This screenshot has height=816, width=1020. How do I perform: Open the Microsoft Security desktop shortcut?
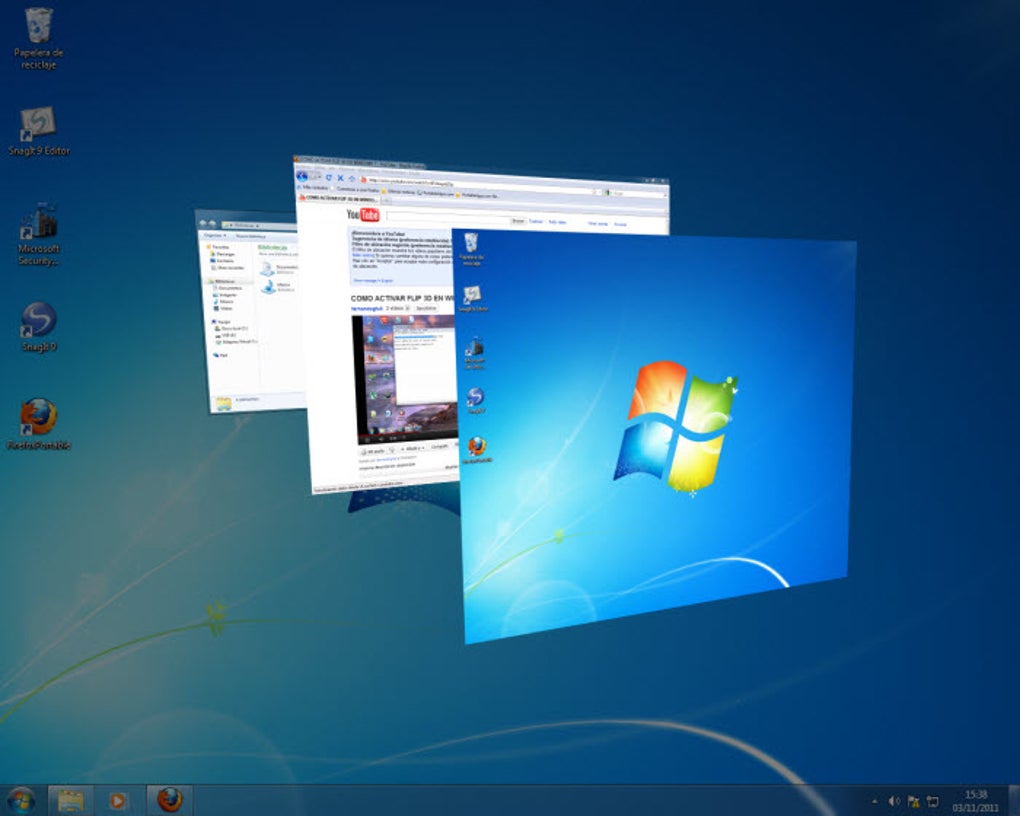point(38,234)
